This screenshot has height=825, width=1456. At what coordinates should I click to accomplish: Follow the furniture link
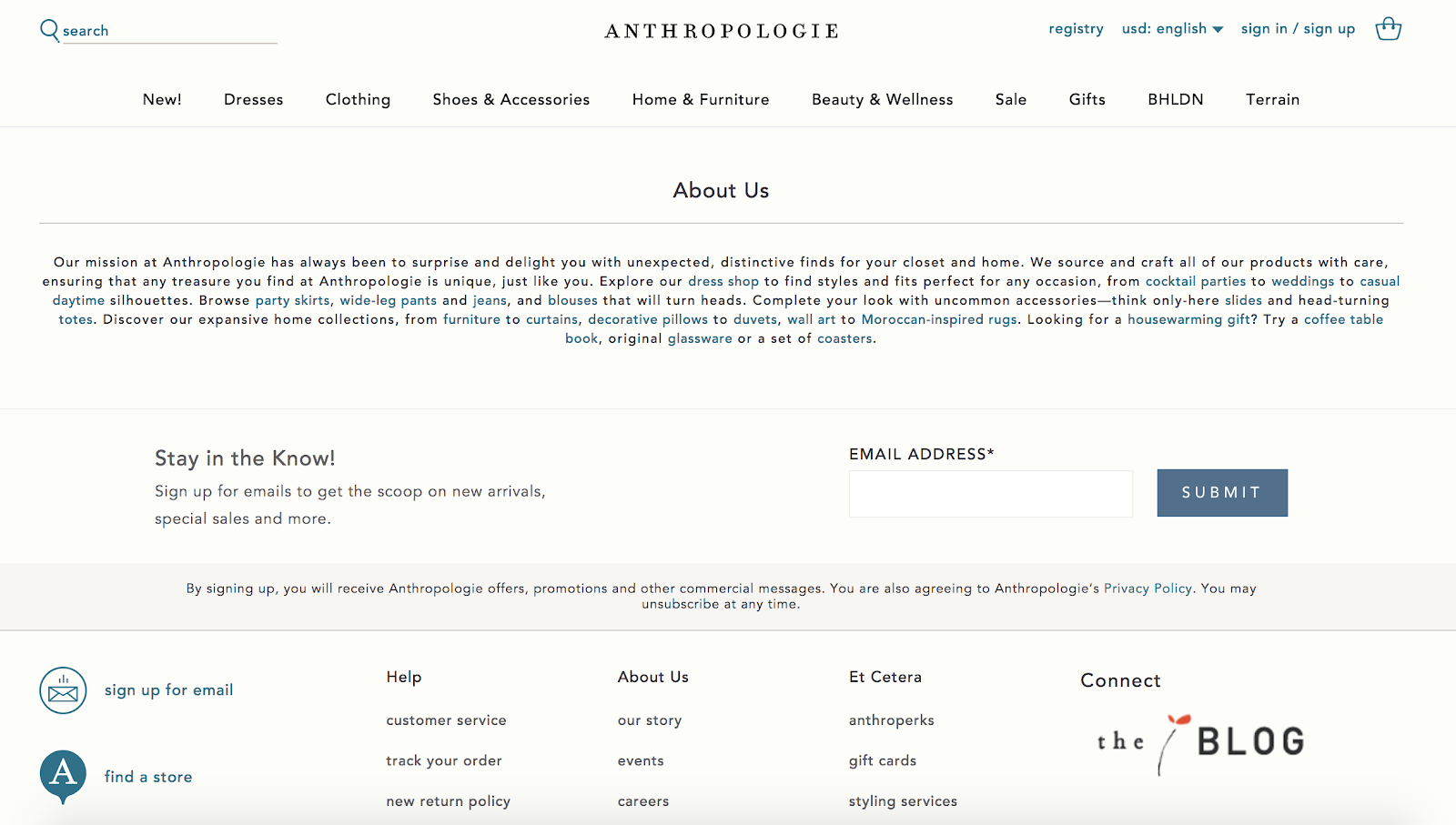pos(471,320)
